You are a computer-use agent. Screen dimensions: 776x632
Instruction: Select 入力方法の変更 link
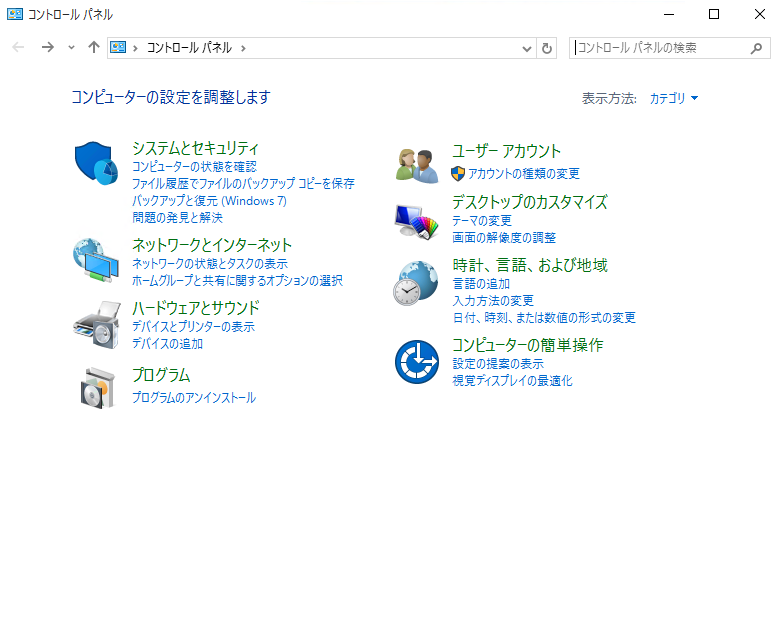coord(493,301)
